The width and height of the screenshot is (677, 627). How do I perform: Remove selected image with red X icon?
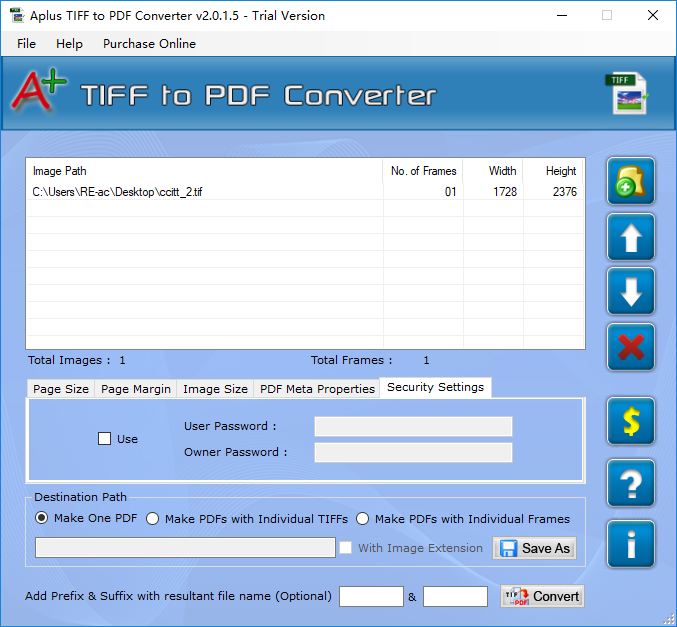(631, 347)
